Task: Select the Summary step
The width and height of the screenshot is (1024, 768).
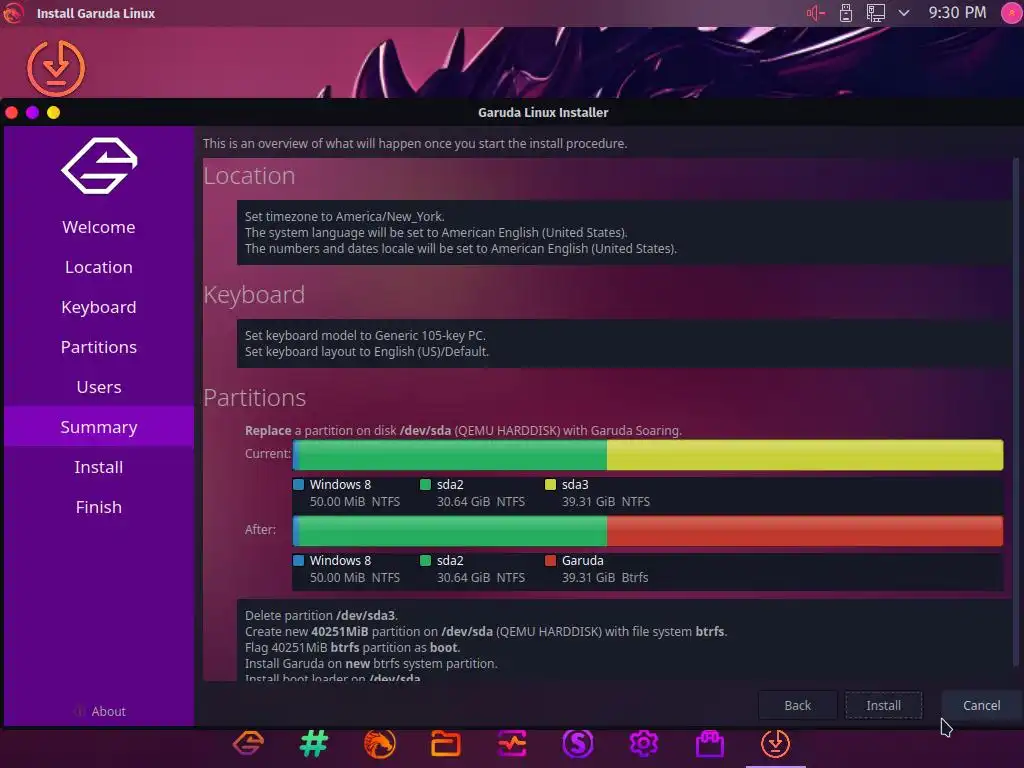Action: pos(99,426)
